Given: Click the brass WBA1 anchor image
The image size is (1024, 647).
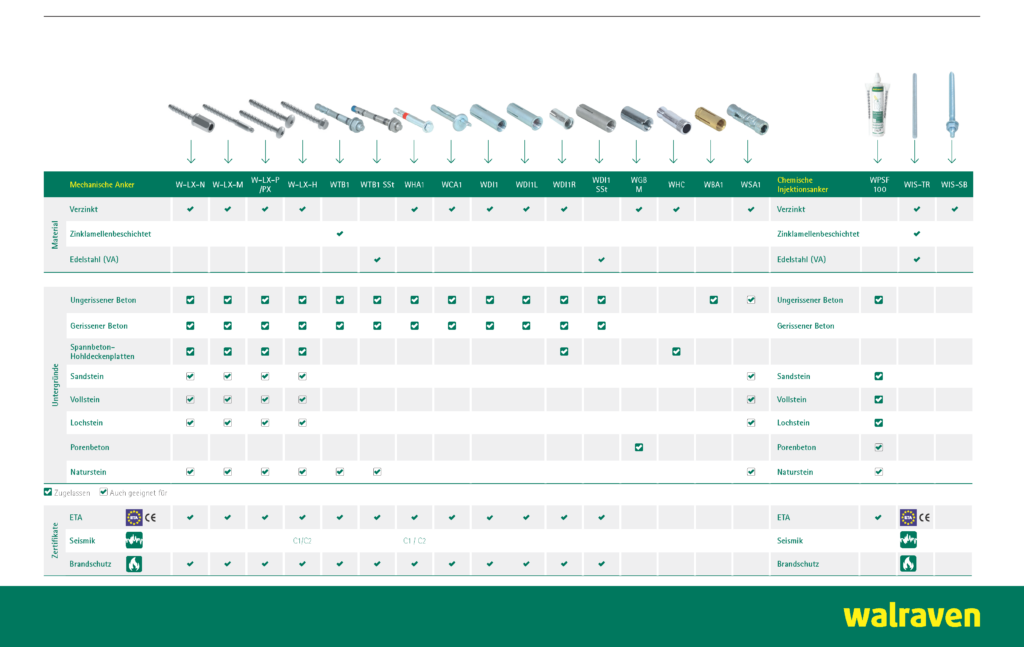Looking at the screenshot, I should click(710, 118).
